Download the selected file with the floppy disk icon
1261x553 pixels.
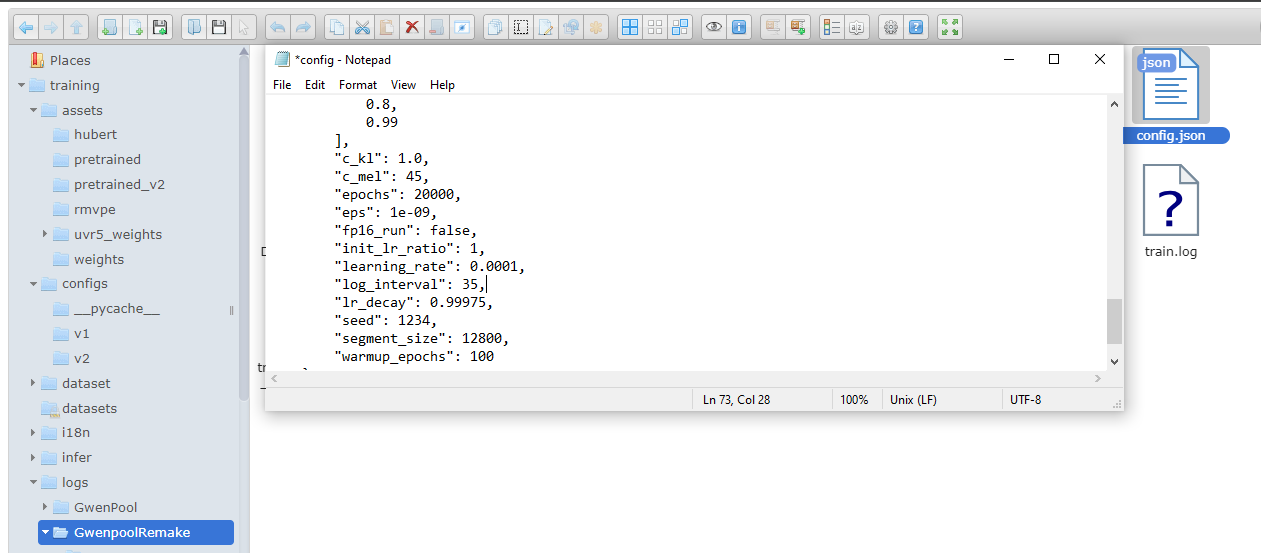click(219, 27)
